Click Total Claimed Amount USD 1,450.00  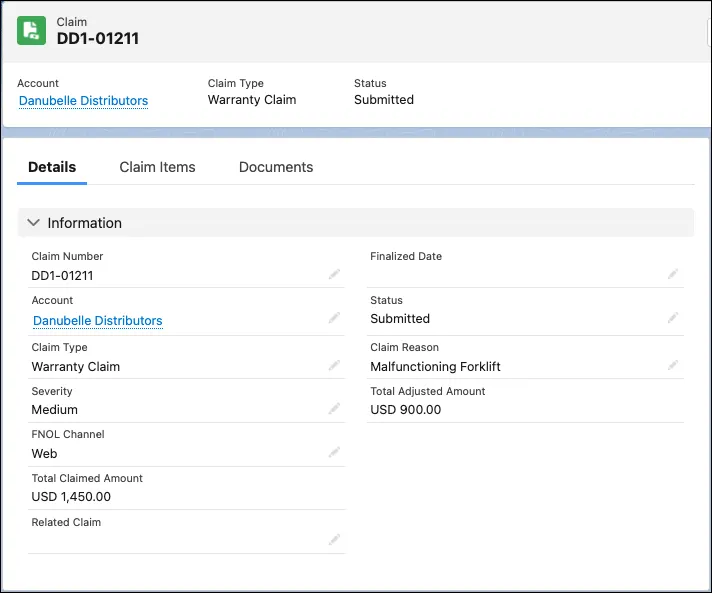point(71,497)
